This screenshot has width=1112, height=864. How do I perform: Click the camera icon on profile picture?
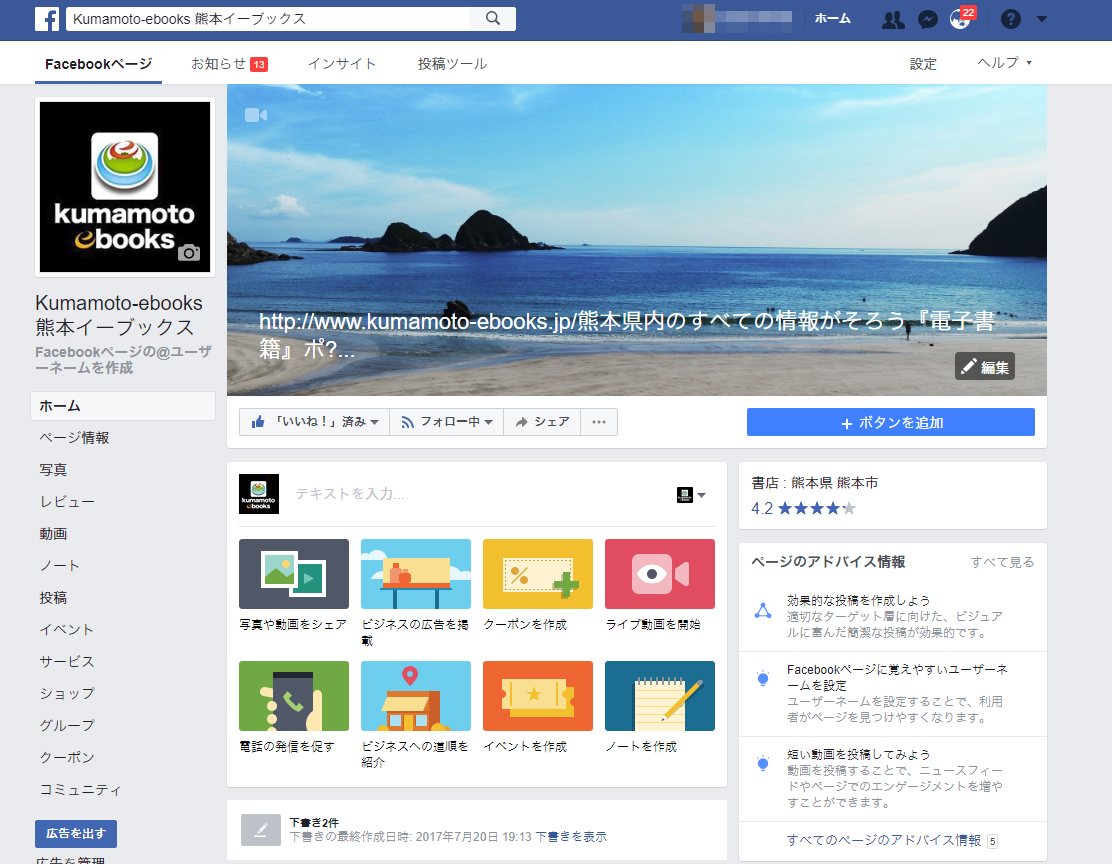coord(188,253)
